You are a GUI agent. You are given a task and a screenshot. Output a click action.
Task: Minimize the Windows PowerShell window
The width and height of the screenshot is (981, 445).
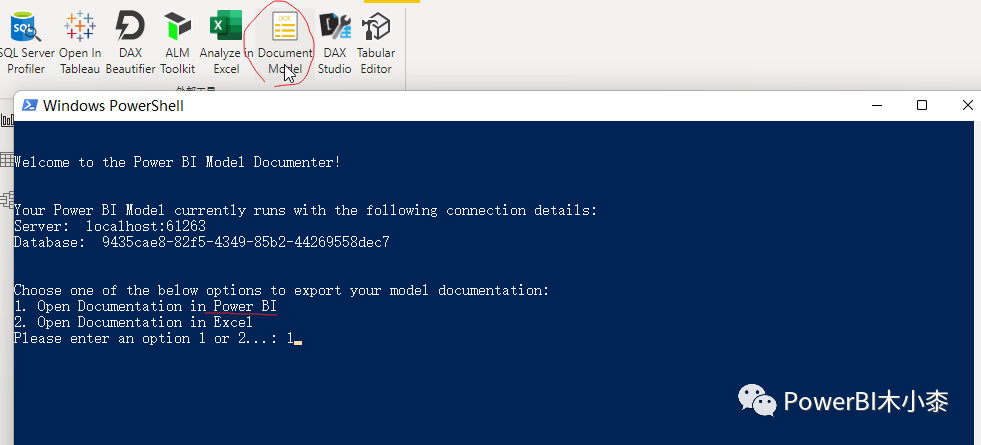tap(876, 106)
